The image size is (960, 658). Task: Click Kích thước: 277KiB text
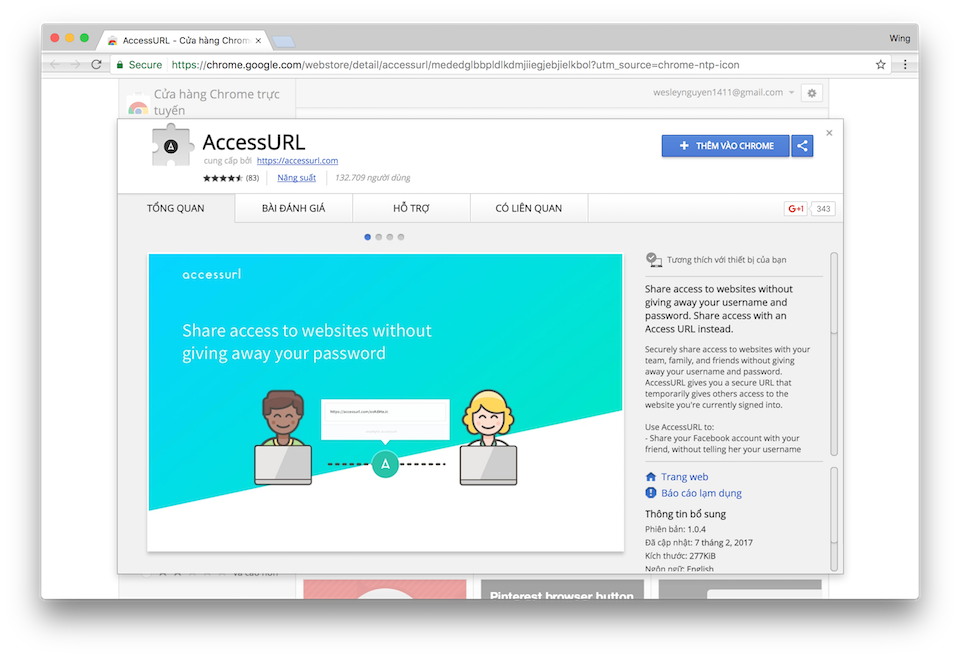click(680, 556)
